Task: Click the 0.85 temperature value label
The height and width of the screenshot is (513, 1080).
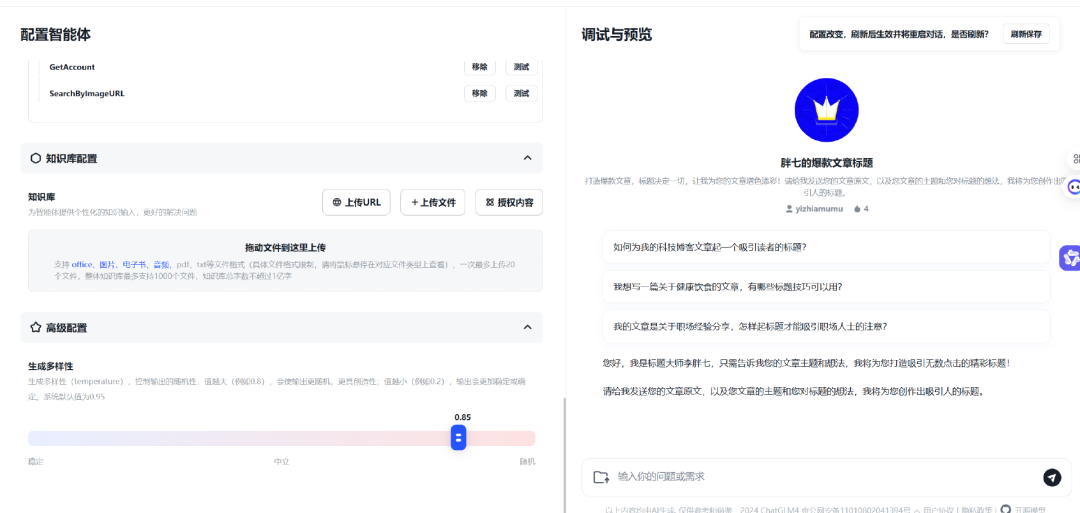Action: pos(462,417)
